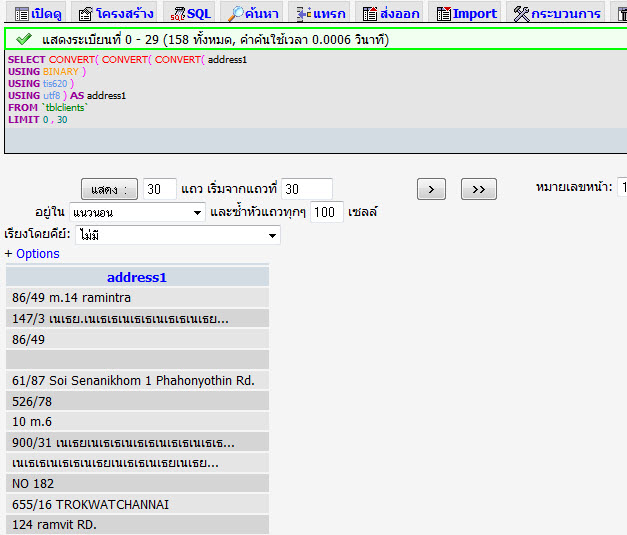627x535 pixels.
Task: Focus the repeat headers 100 field
Action: click(327, 212)
